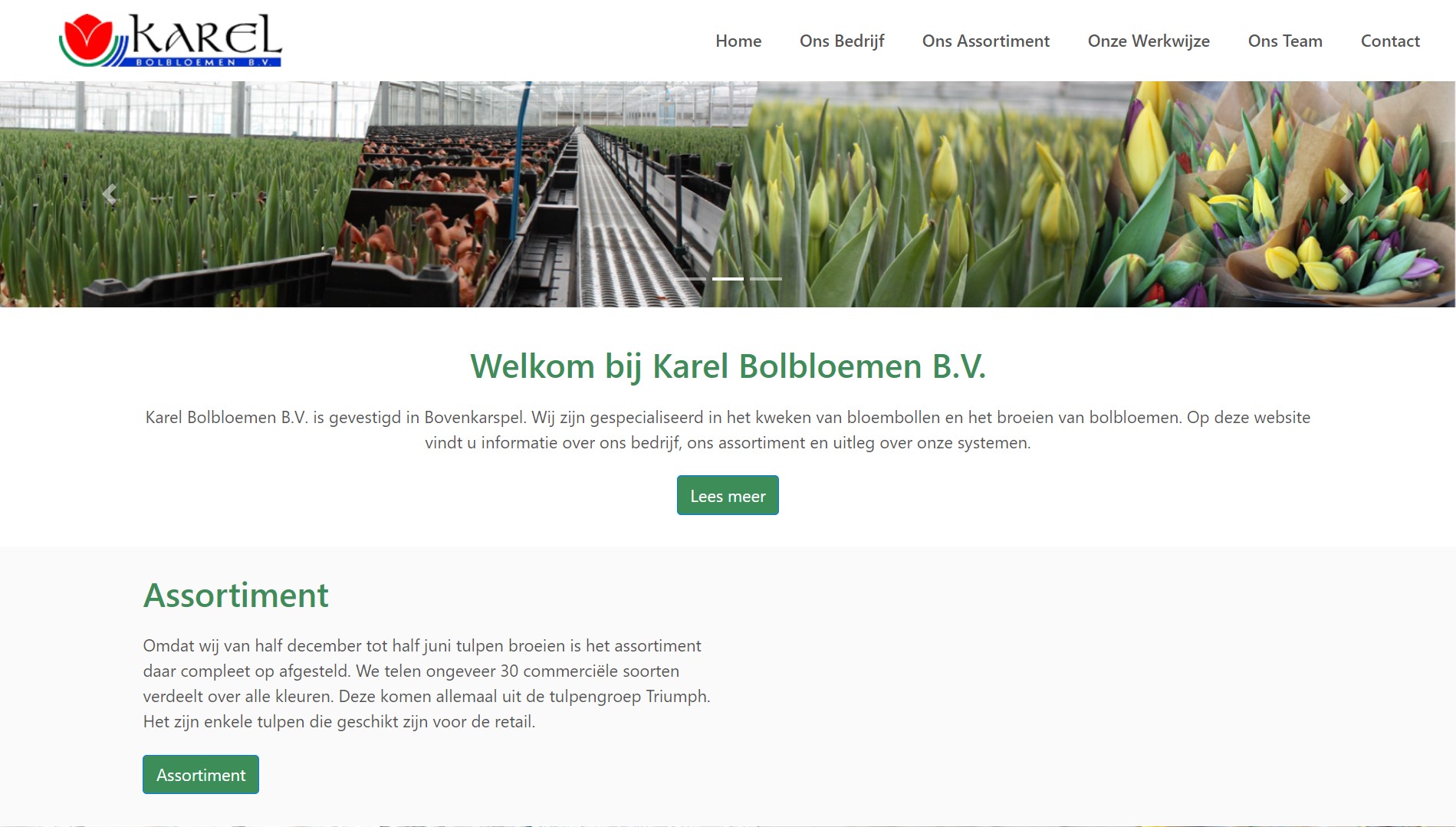Click the Assortiment section heading

pyautogui.click(x=236, y=596)
